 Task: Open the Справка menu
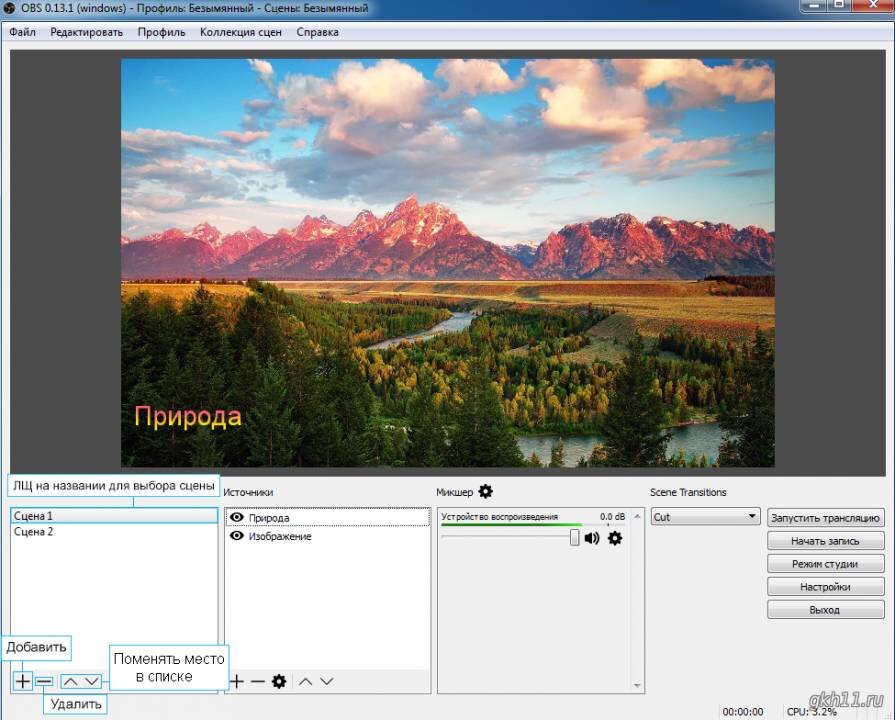(317, 32)
